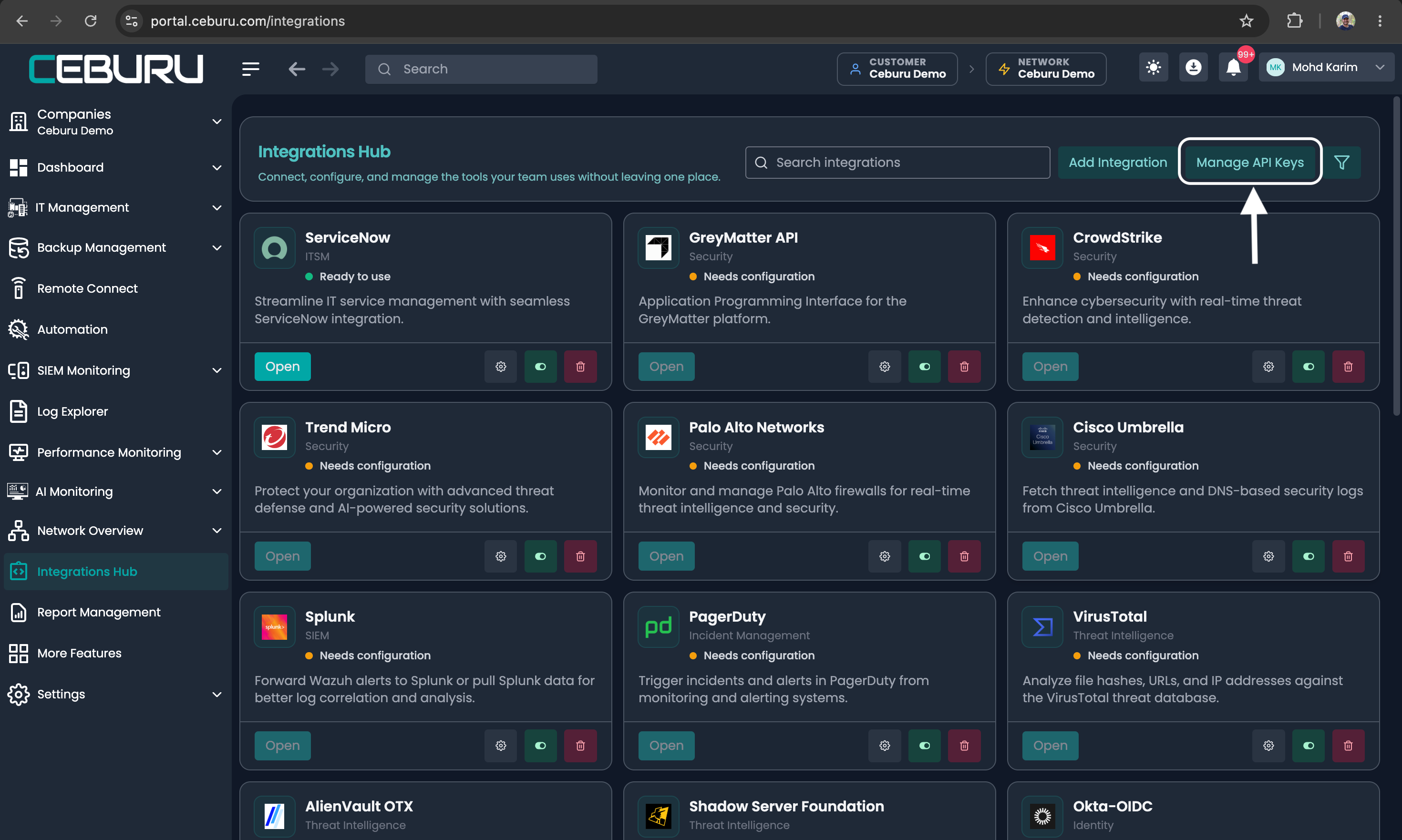Toggle the Trend Micro integration switch

540,556
